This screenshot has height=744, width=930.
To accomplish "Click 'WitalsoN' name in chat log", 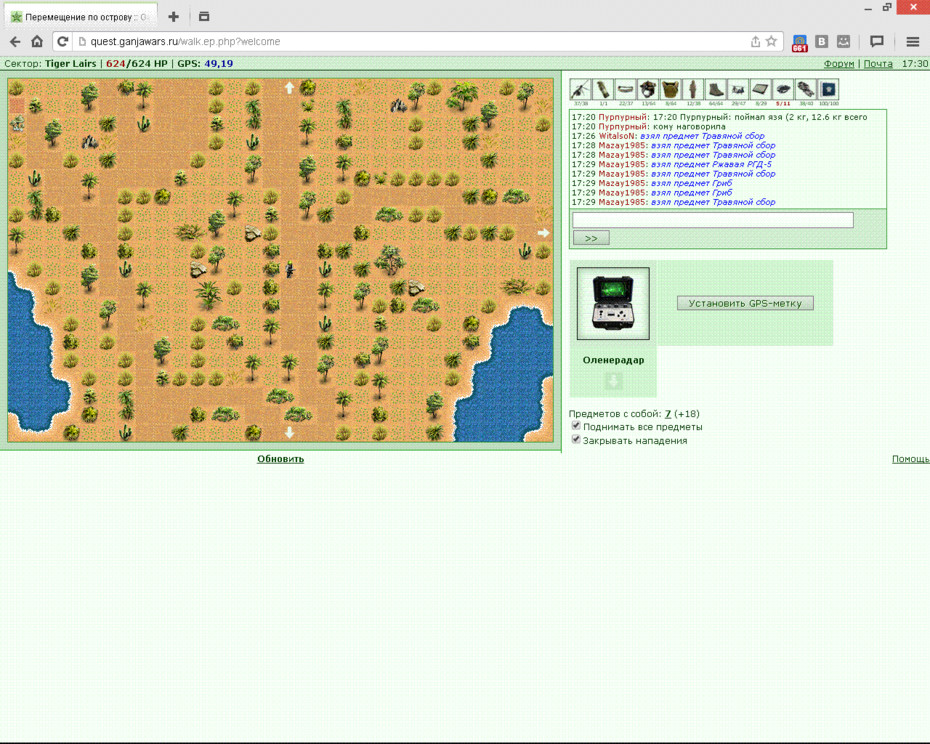I will coord(617,136).
